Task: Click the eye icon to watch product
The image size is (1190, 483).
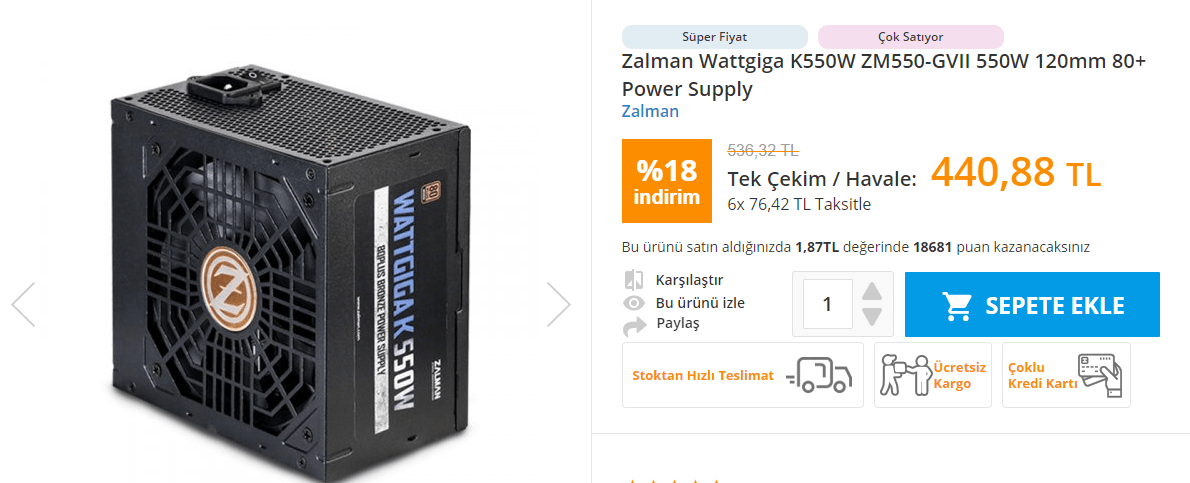Action: point(634,304)
